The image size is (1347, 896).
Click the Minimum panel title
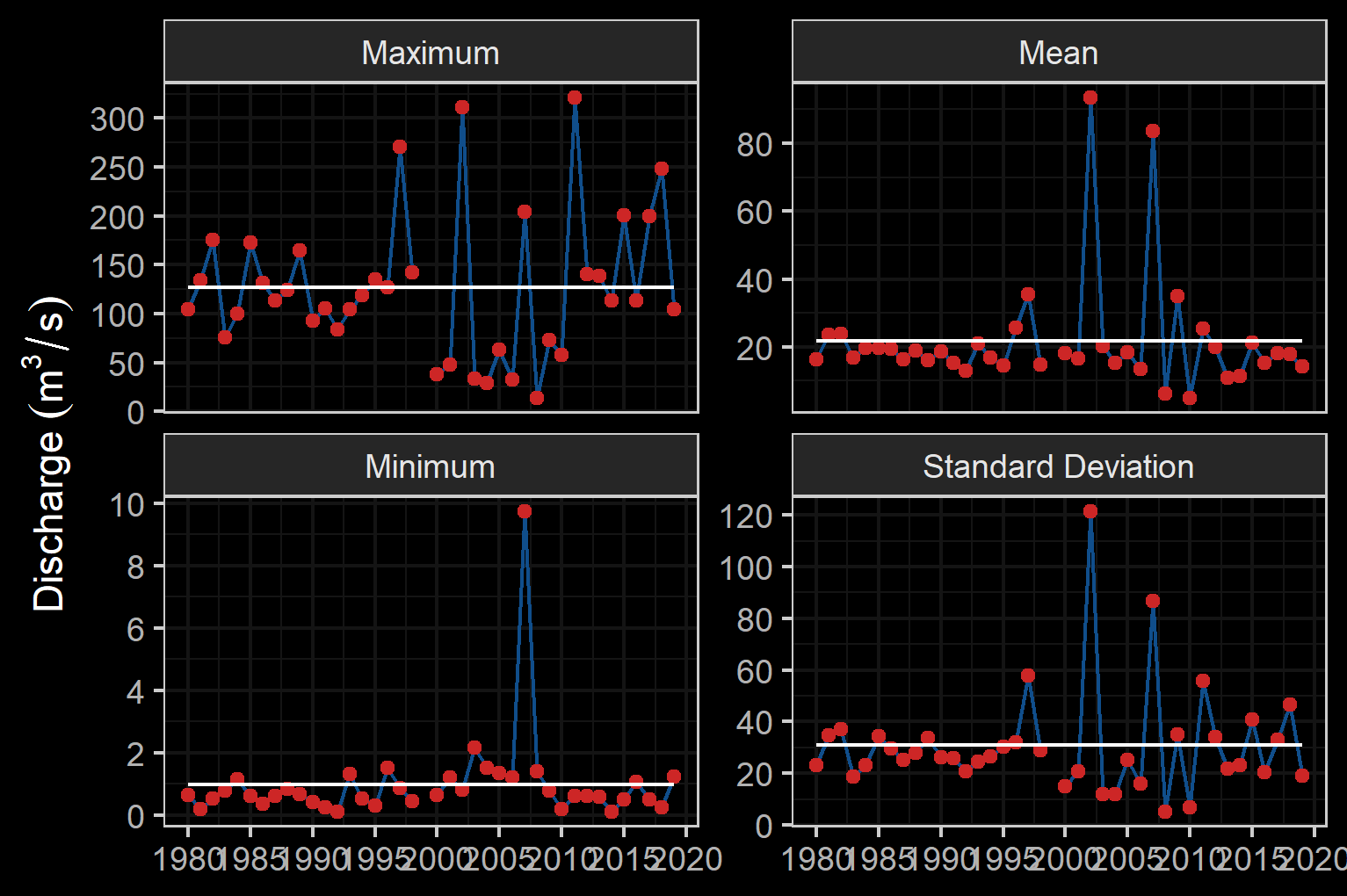[431, 466]
